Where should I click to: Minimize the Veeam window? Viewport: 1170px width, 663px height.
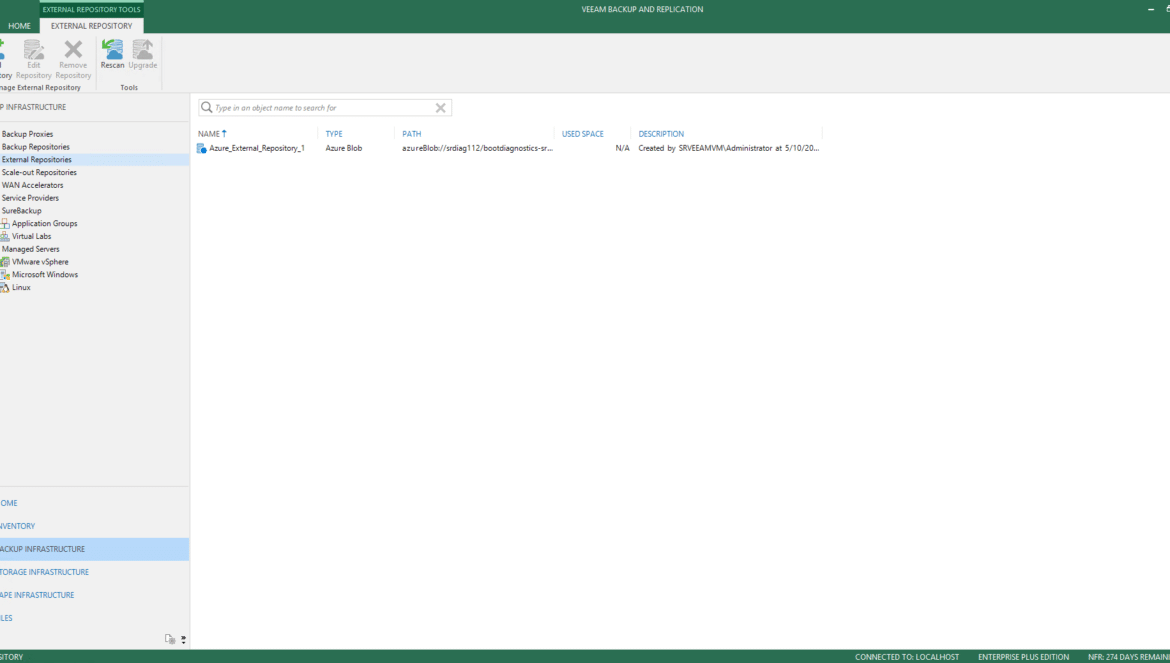(x=1151, y=10)
